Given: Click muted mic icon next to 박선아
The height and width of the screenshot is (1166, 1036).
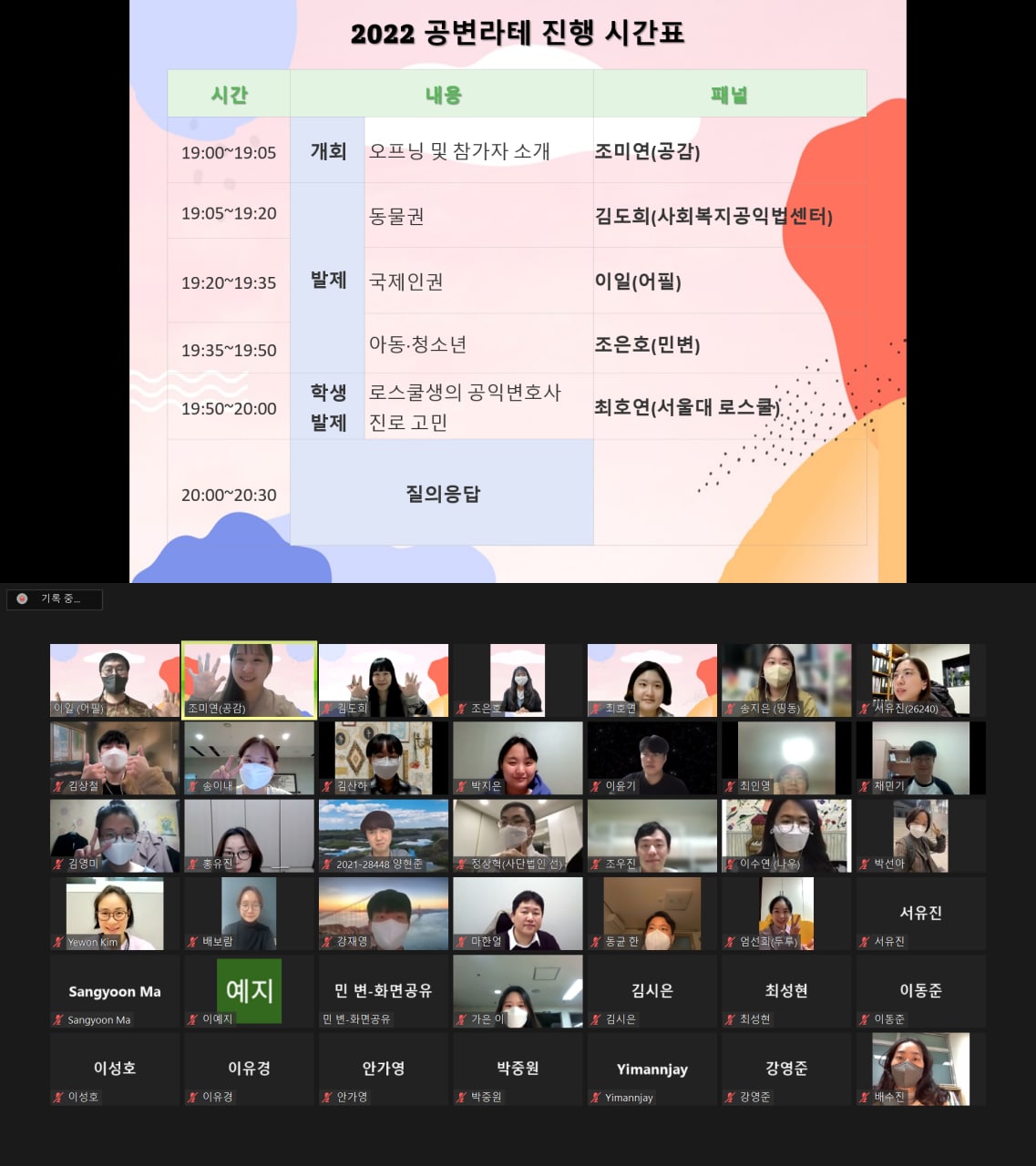Looking at the screenshot, I should (x=865, y=864).
